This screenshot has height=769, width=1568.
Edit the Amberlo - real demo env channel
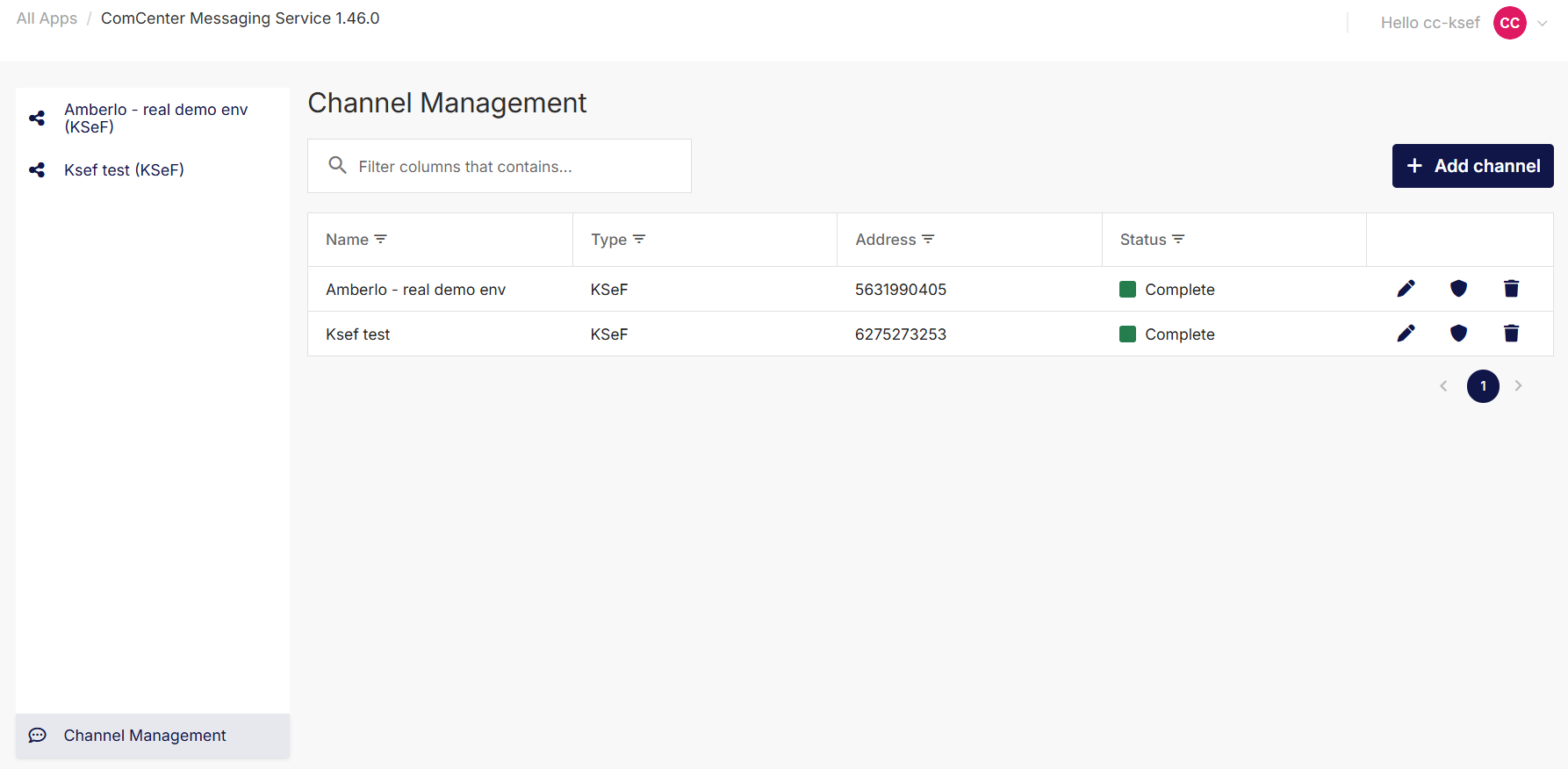pyautogui.click(x=1406, y=289)
